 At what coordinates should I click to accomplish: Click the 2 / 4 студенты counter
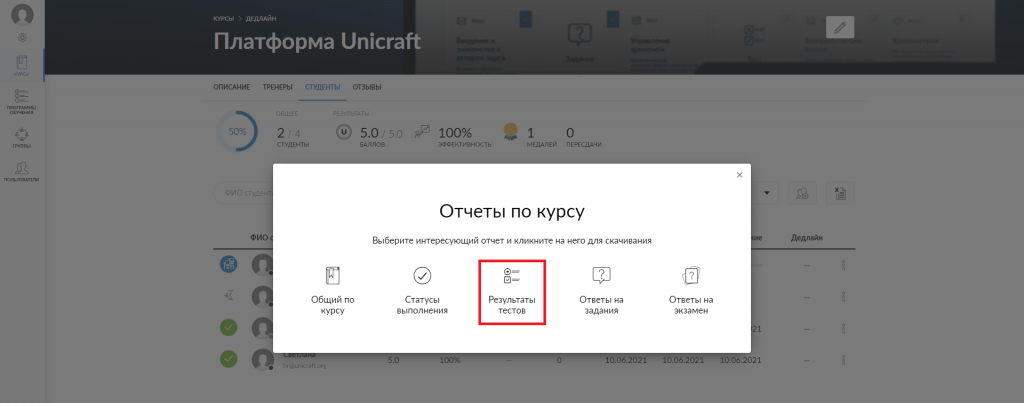pos(292,136)
